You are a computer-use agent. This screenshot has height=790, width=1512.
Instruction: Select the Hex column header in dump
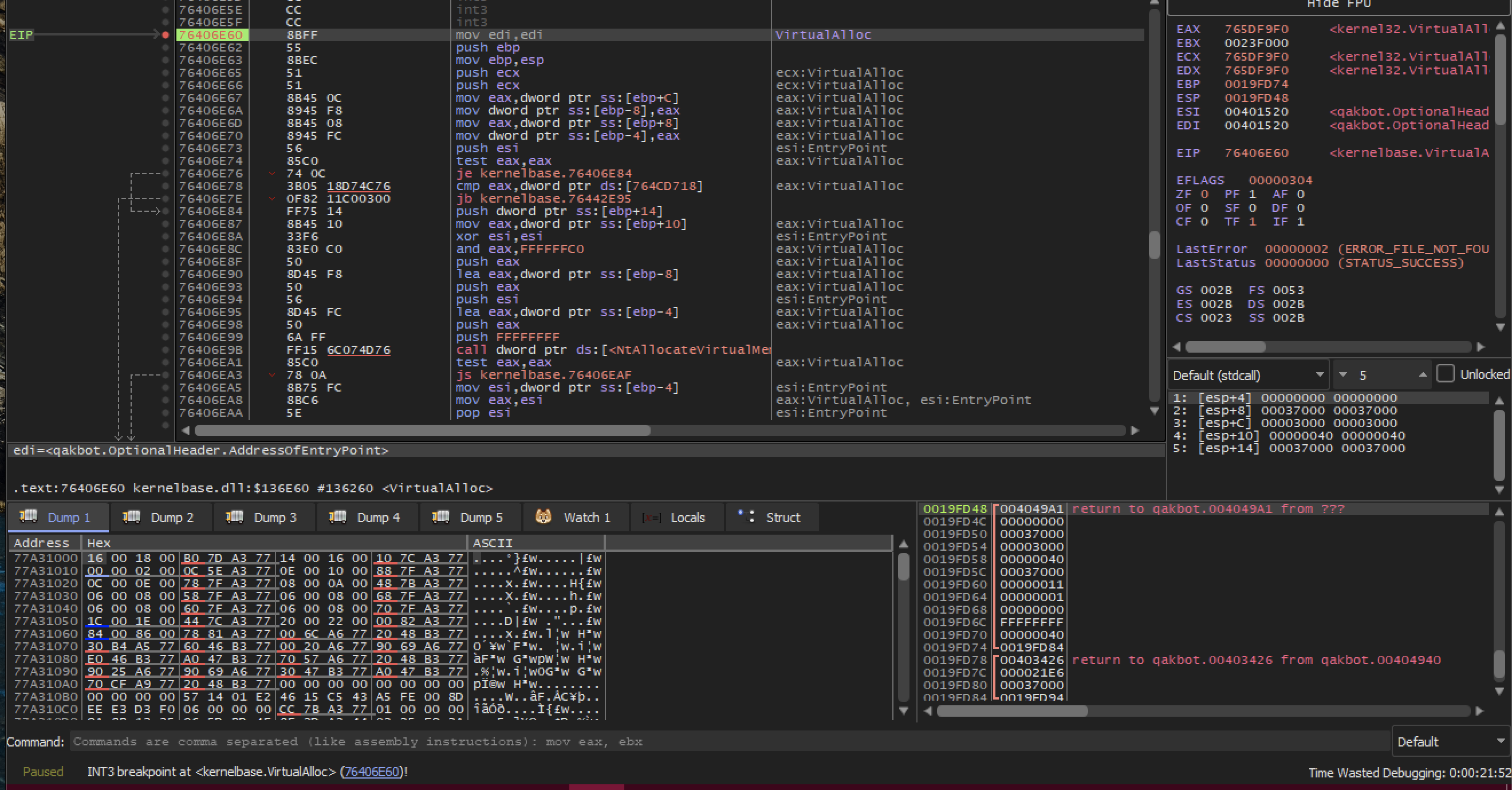[275, 543]
